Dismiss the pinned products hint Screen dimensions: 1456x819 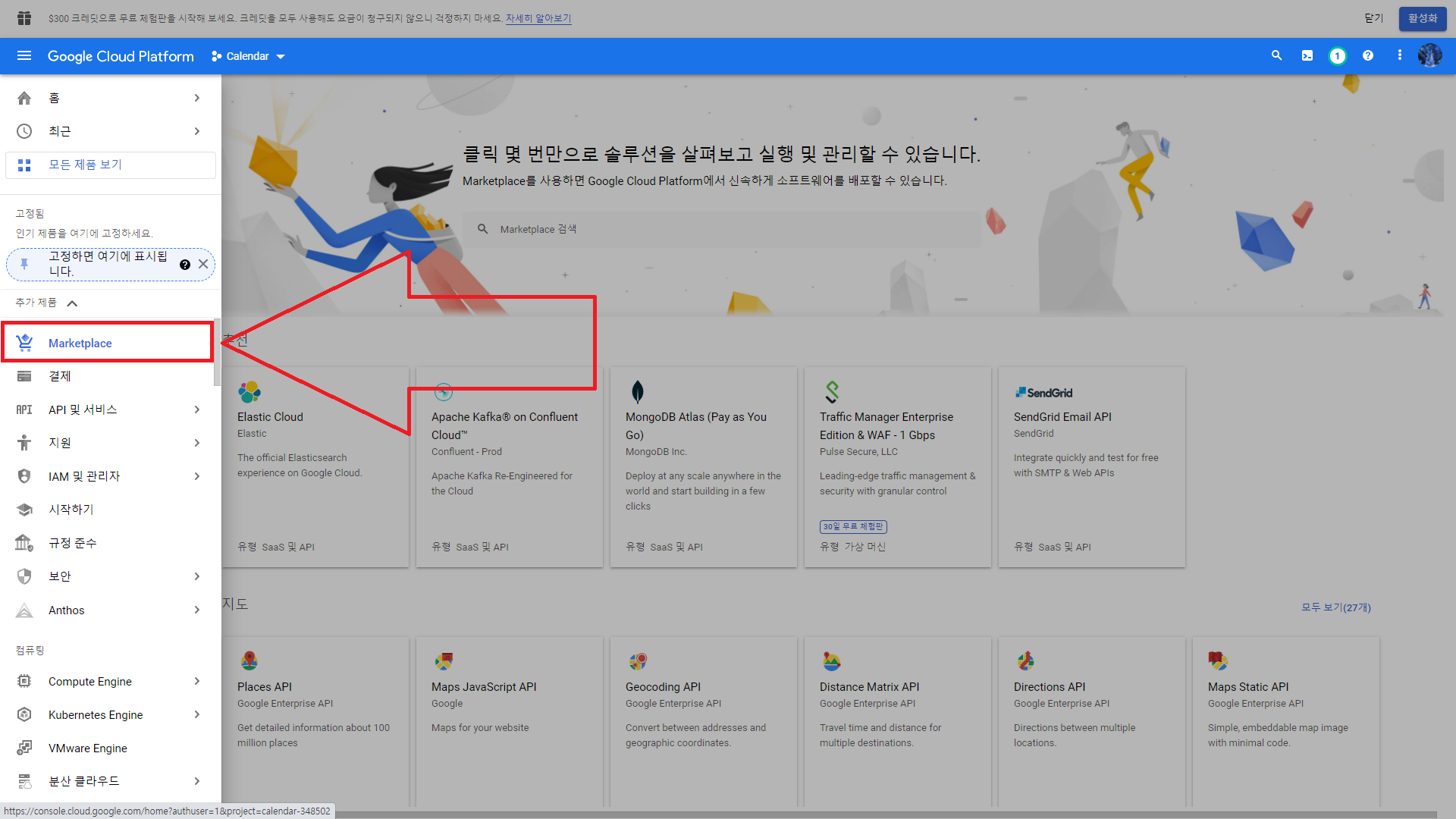(203, 265)
